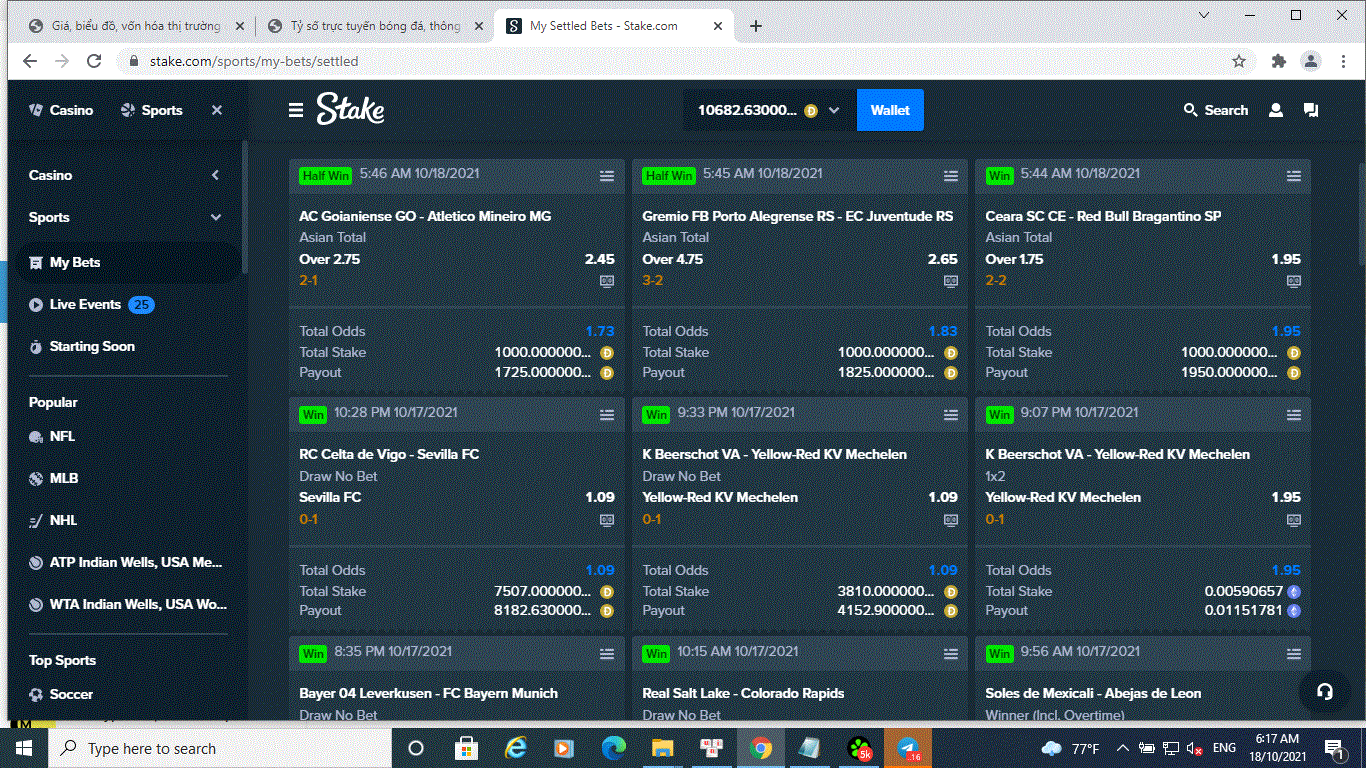The height and width of the screenshot is (768, 1366).
Task: Open Starting Soon in the sidebar
Action: [92, 346]
